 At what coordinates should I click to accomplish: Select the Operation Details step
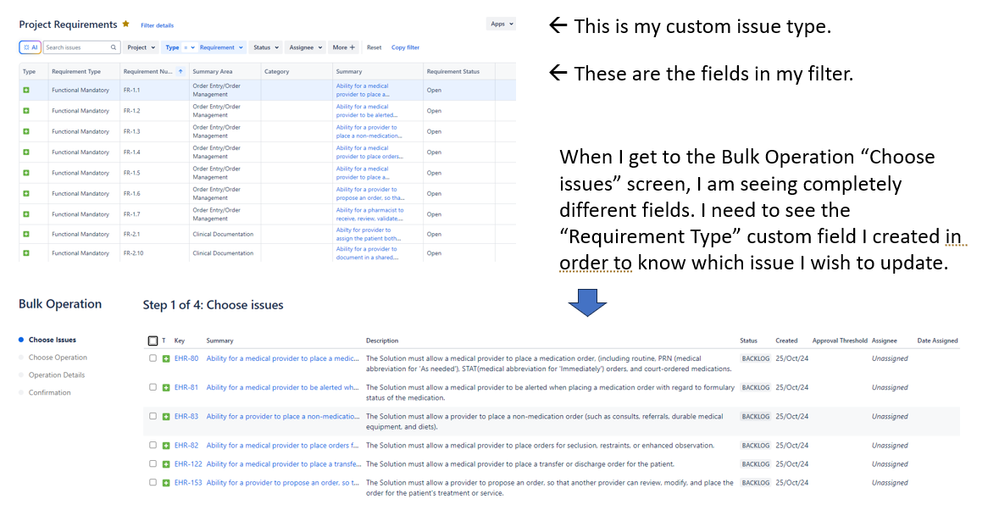(57, 375)
